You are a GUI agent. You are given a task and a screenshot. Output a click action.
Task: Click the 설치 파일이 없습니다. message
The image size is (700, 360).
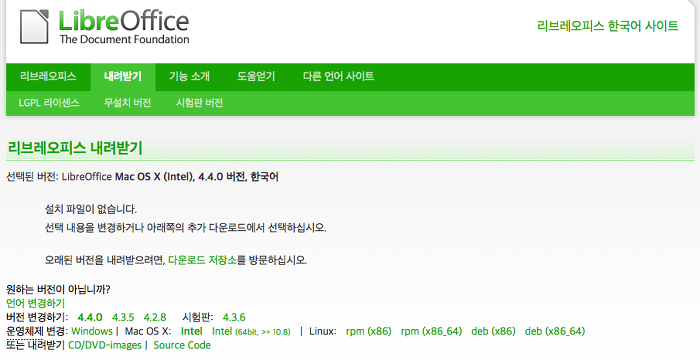pyautogui.click(x=91, y=209)
